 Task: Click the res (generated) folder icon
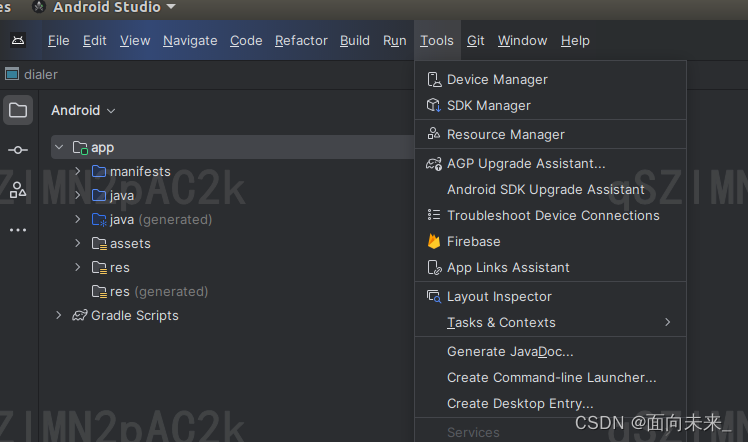[x=99, y=291]
